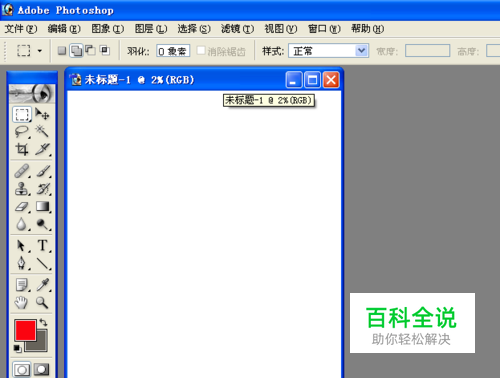Click the gray background color swatch
This screenshot has height=378, width=500.
(41, 345)
